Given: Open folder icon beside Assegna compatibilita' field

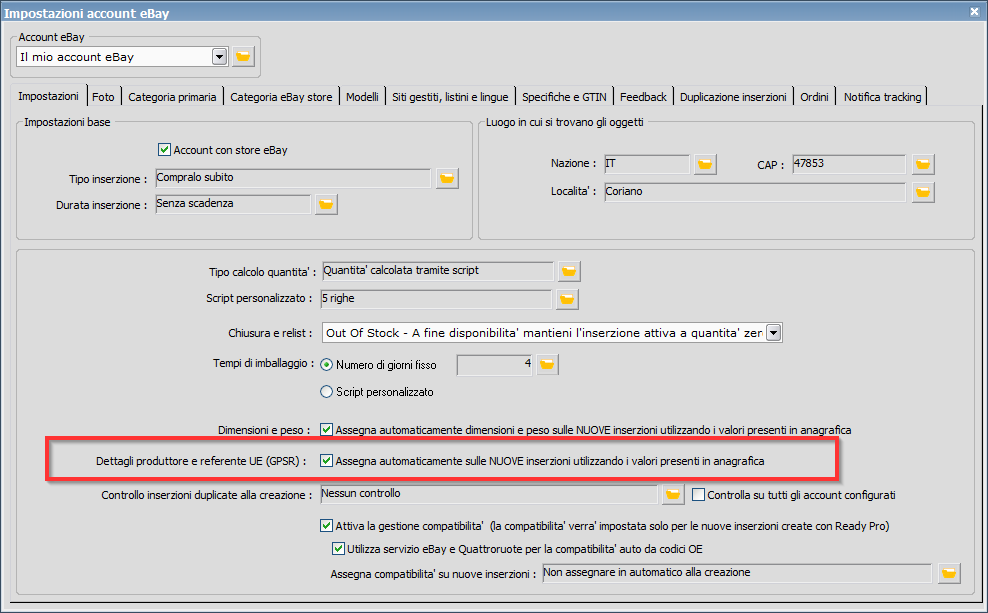Looking at the screenshot, I should tap(949, 573).
